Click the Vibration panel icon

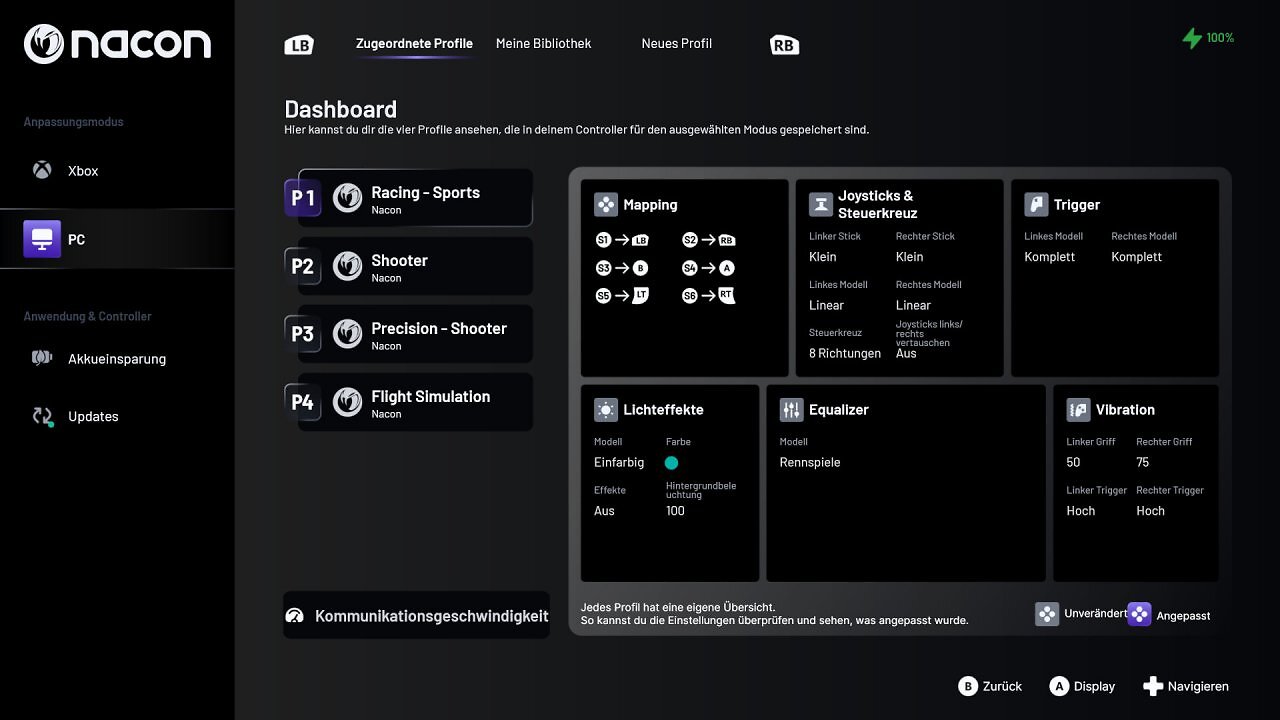pos(1078,409)
